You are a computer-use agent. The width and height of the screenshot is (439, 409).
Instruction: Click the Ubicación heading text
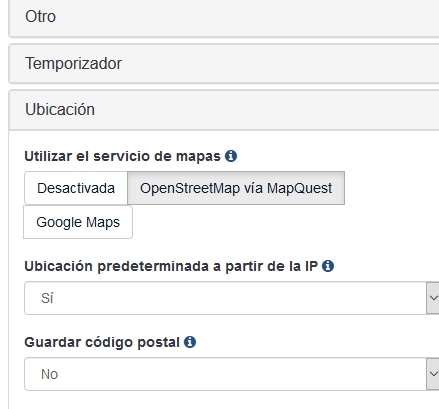pos(60,109)
